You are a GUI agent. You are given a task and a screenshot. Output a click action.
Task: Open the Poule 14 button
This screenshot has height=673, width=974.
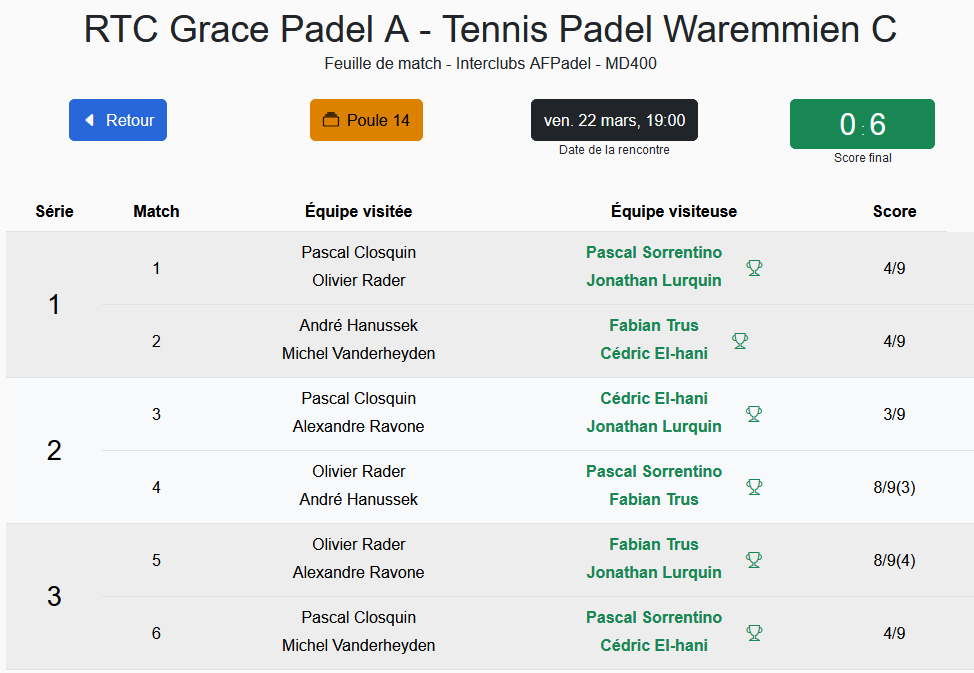pos(366,120)
